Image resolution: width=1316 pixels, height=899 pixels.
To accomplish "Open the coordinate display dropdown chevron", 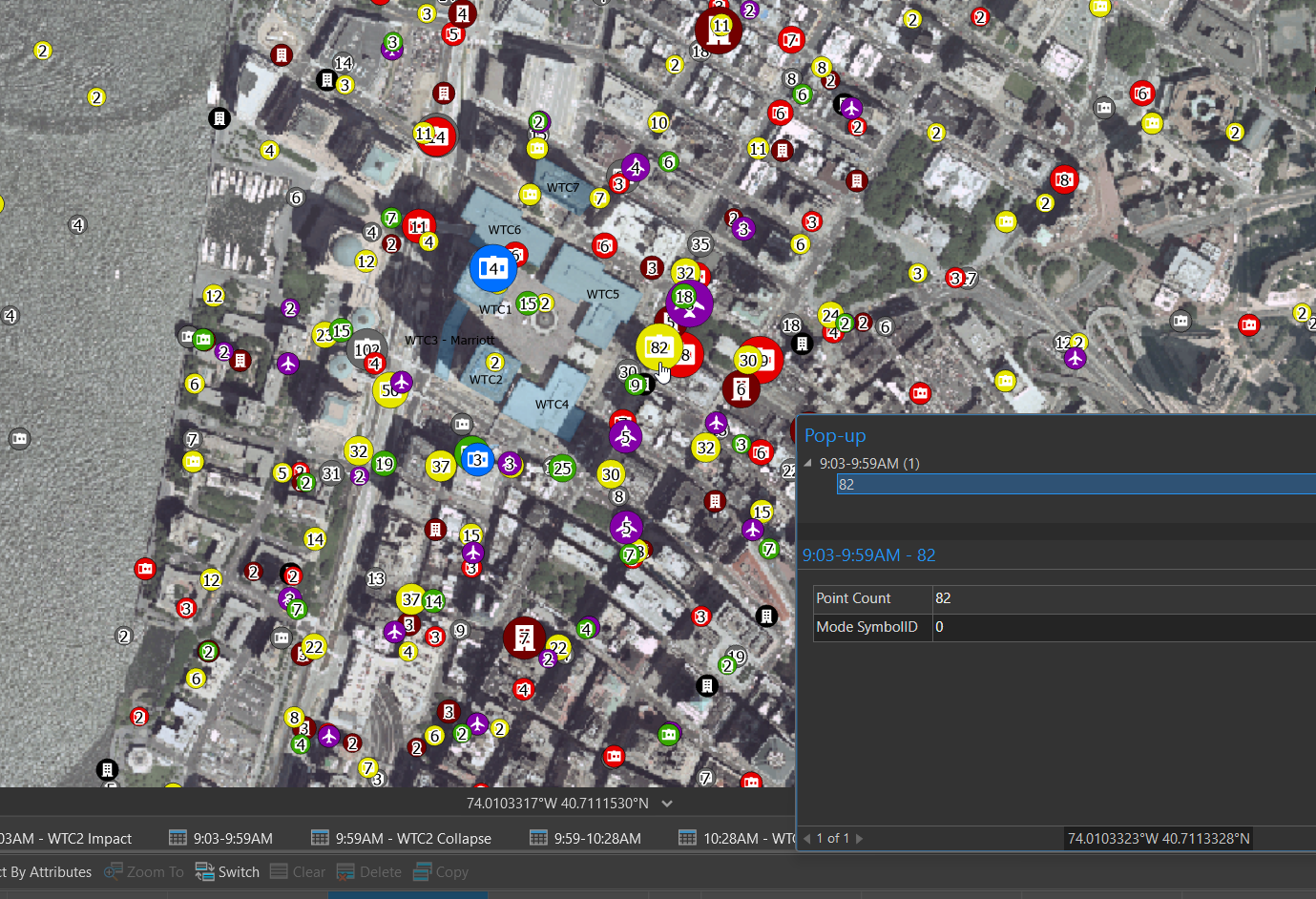I will (x=667, y=804).
